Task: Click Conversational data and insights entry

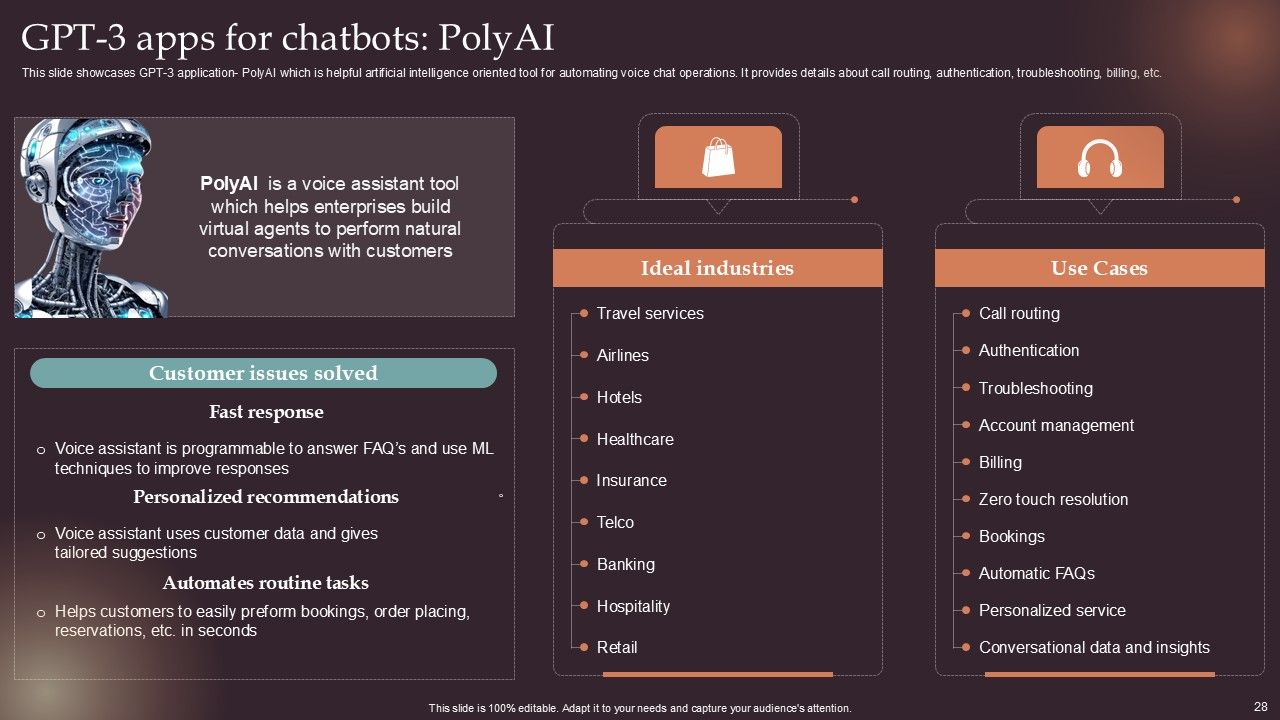Action: point(1094,647)
